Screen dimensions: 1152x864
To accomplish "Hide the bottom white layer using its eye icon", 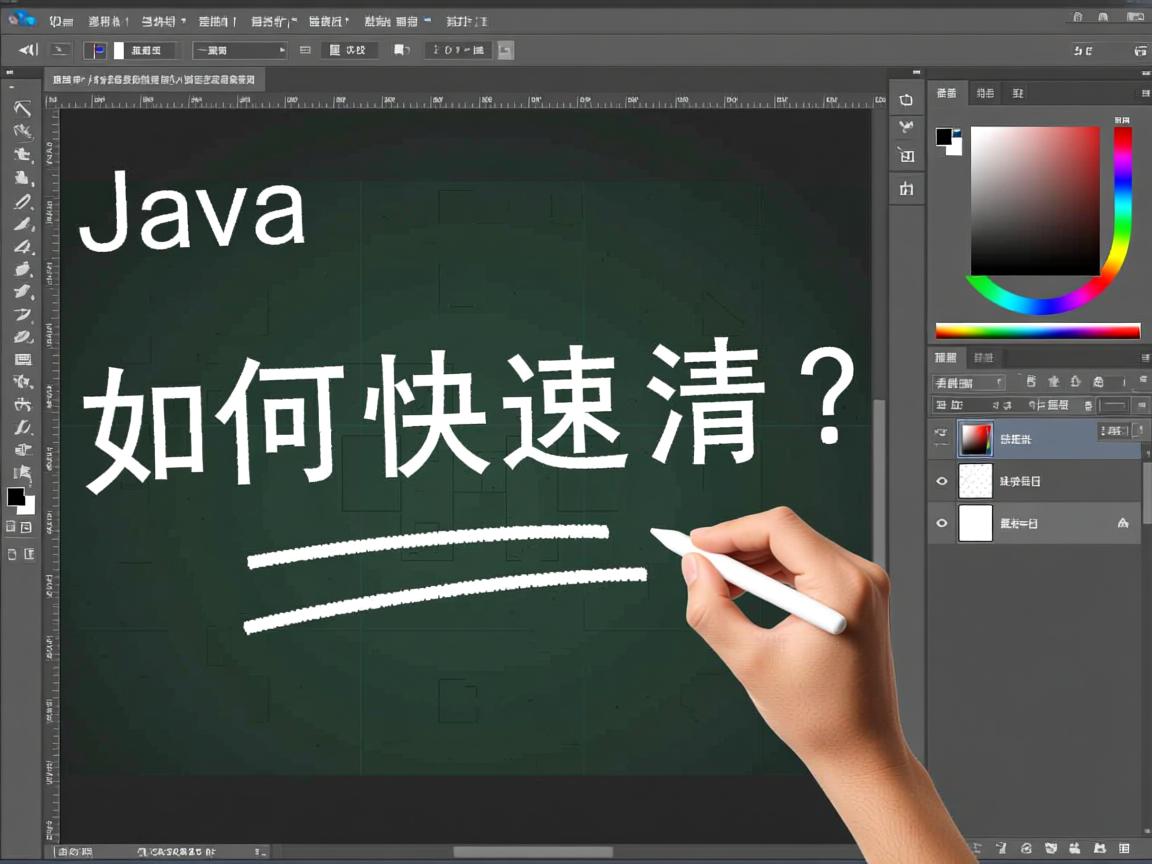I will tap(941, 523).
